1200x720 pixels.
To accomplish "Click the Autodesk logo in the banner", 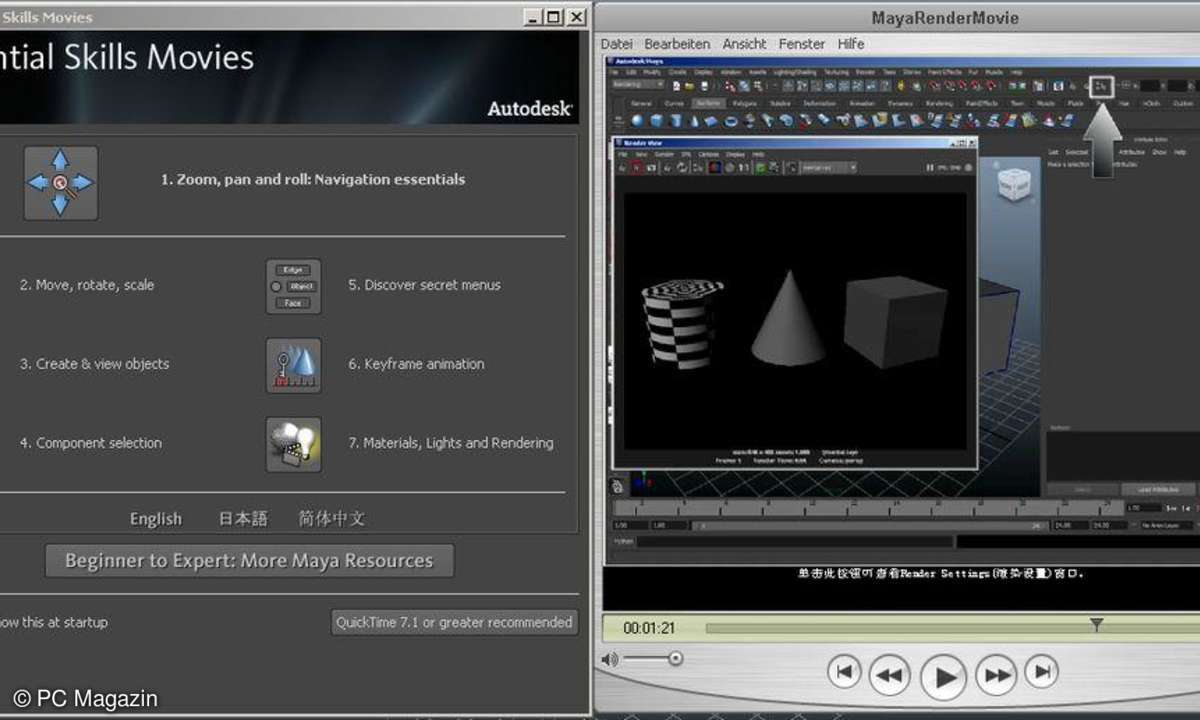I will pyautogui.click(x=529, y=108).
